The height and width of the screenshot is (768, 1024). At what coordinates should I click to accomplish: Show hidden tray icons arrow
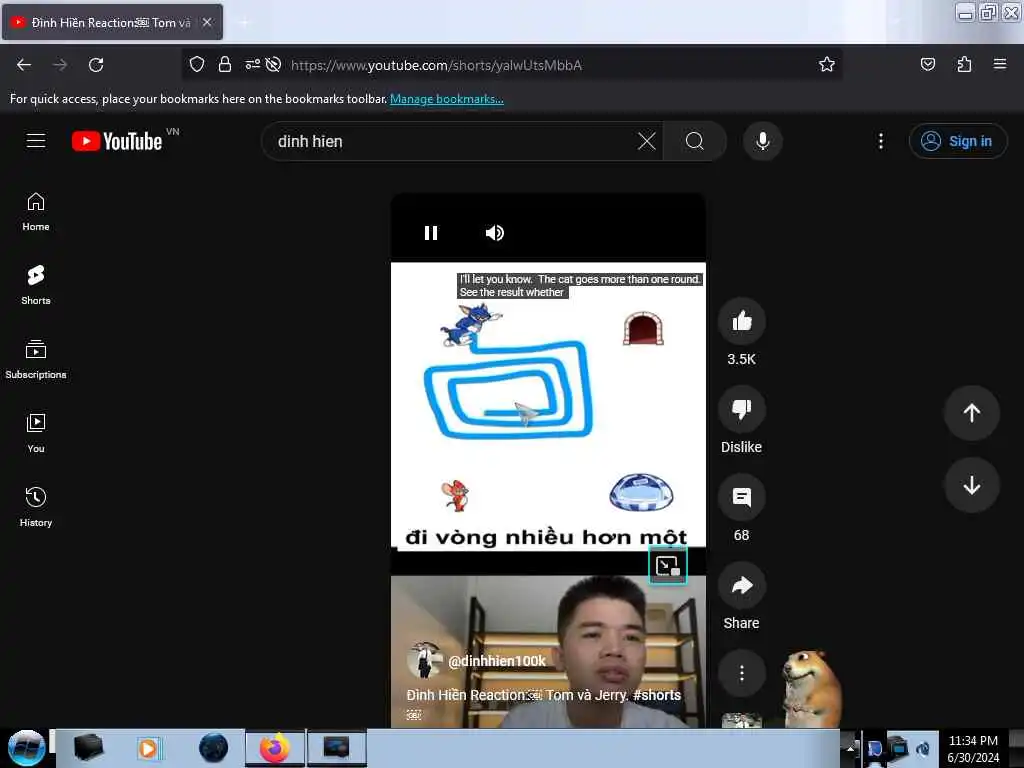(x=850, y=749)
